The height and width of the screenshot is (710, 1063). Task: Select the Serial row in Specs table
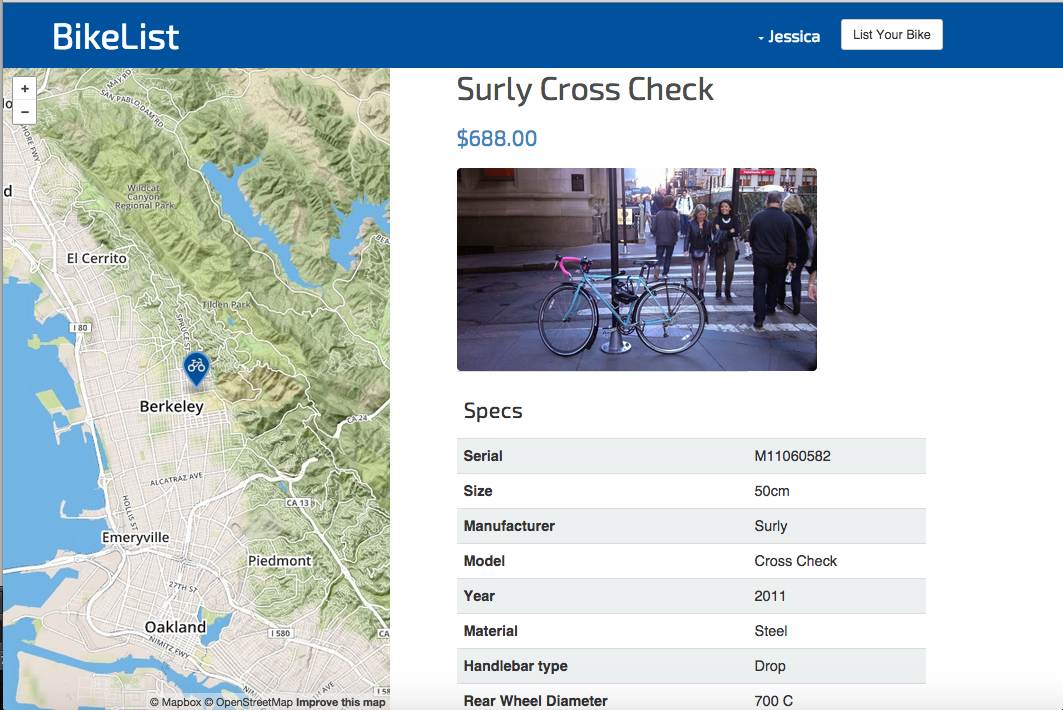(691, 456)
